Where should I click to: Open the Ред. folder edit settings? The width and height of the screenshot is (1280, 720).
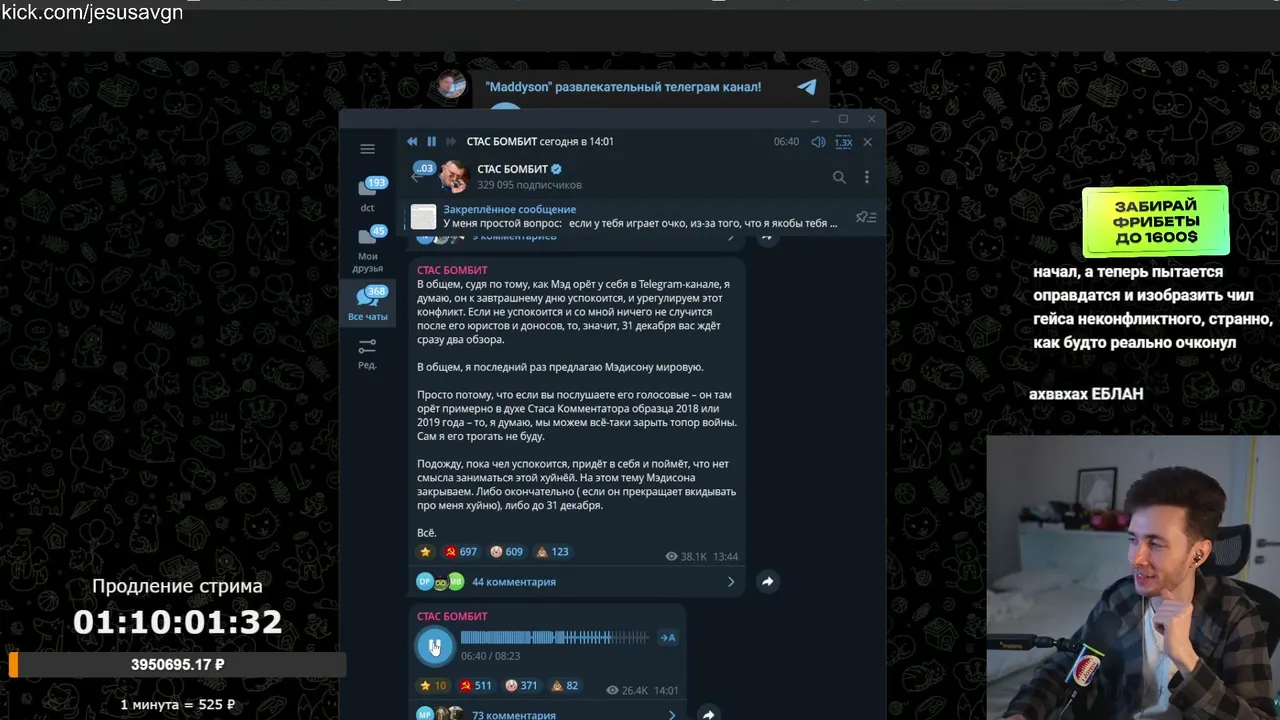367,353
